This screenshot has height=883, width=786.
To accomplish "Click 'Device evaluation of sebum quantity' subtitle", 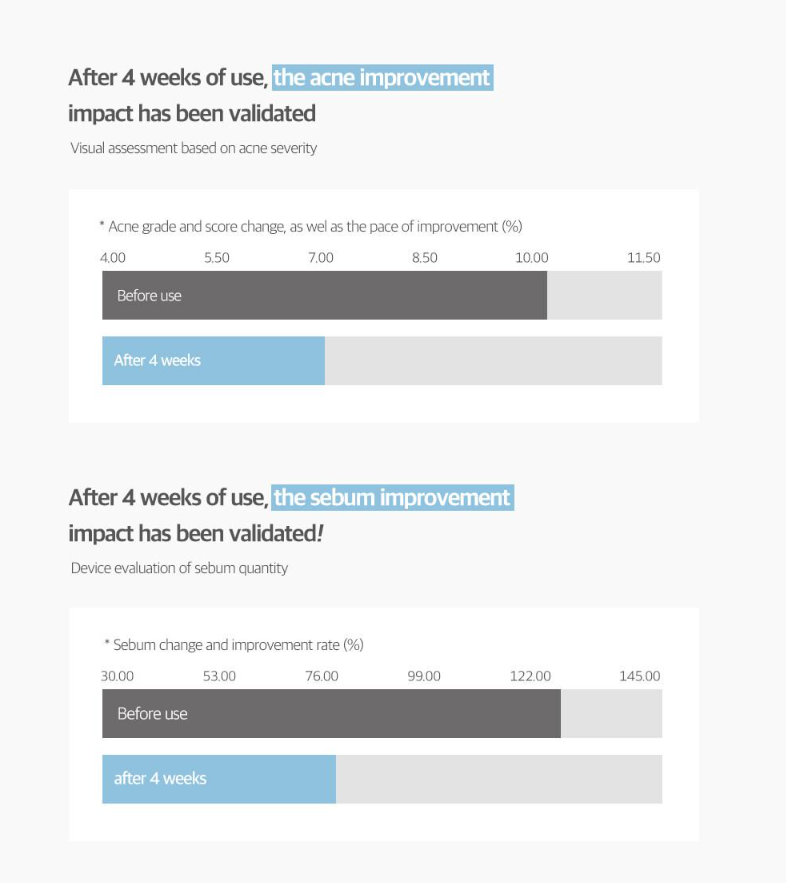I will pos(179,568).
